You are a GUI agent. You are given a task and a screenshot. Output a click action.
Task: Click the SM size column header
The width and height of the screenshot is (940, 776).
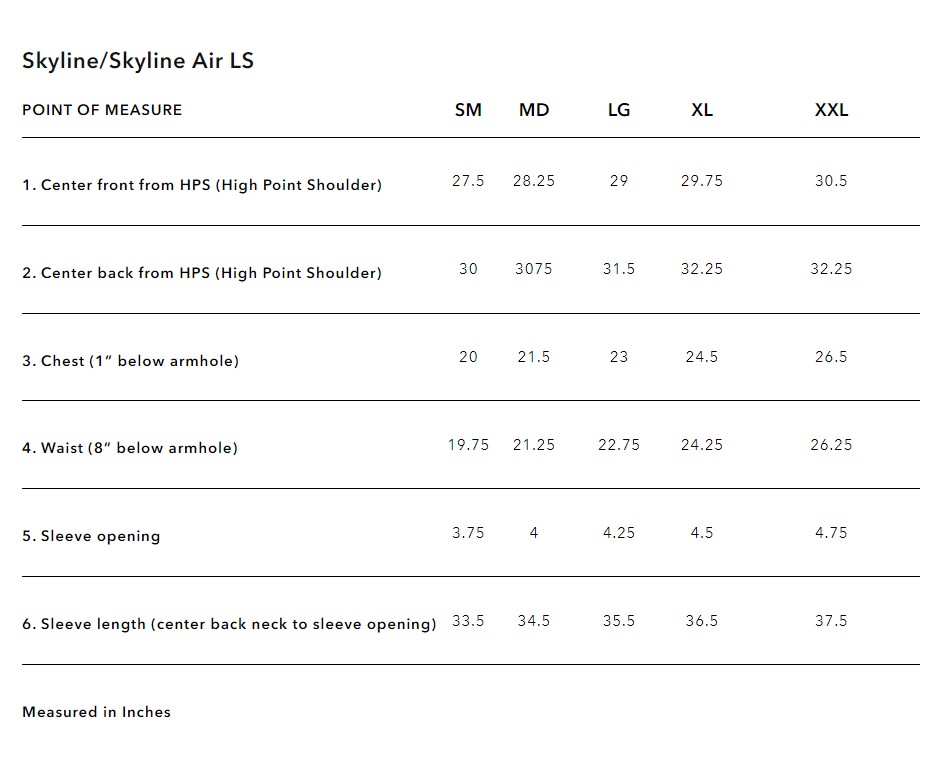point(468,110)
